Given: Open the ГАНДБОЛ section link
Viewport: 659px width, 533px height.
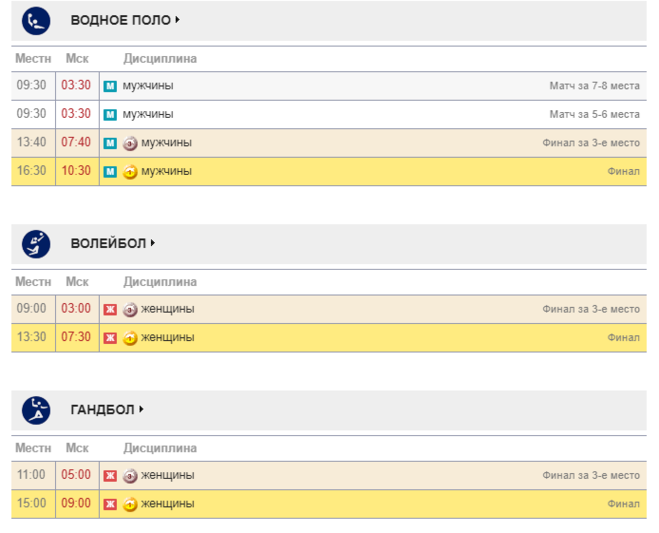Looking at the screenshot, I should (103, 409).
